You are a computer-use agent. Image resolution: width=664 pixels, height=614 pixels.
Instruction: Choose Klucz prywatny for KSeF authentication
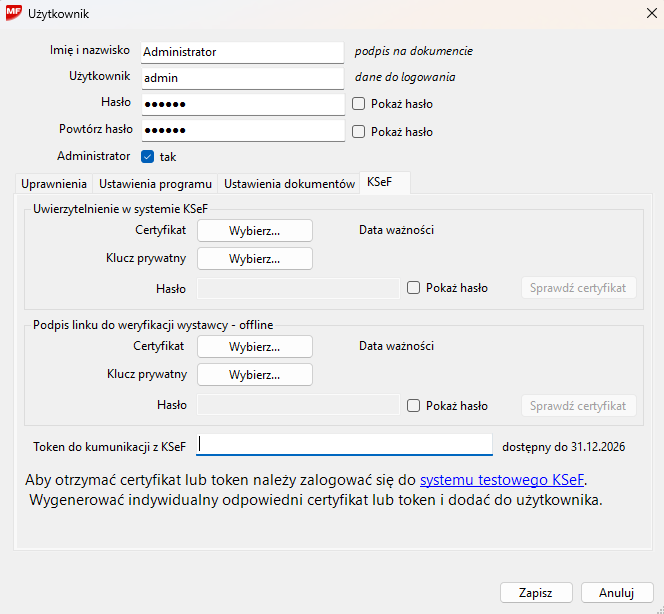click(254, 259)
